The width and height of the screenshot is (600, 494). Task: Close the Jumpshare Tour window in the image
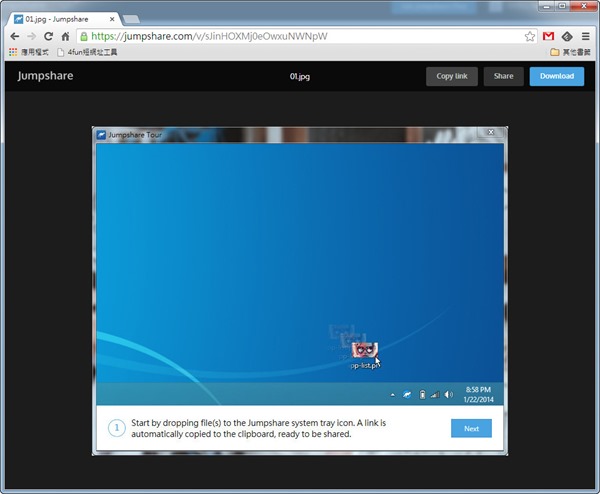click(491, 132)
